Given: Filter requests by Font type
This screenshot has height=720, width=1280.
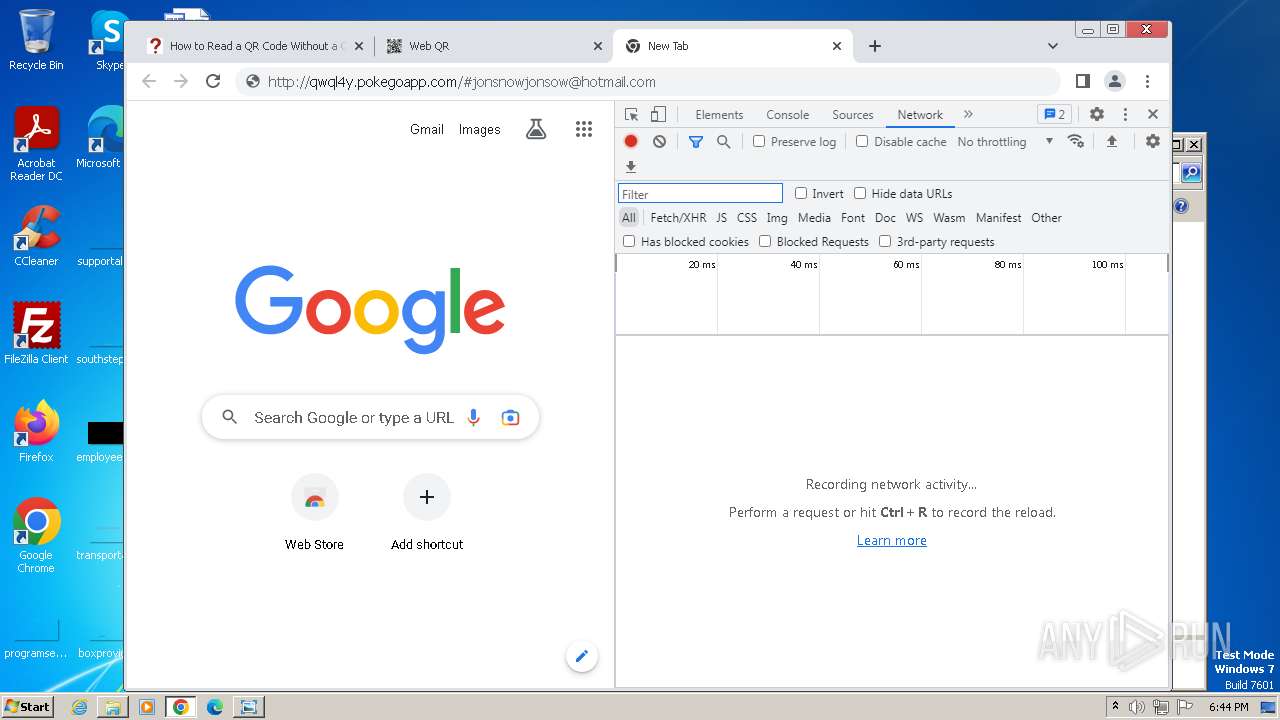Looking at the screenshot, I should pos(853,217).
